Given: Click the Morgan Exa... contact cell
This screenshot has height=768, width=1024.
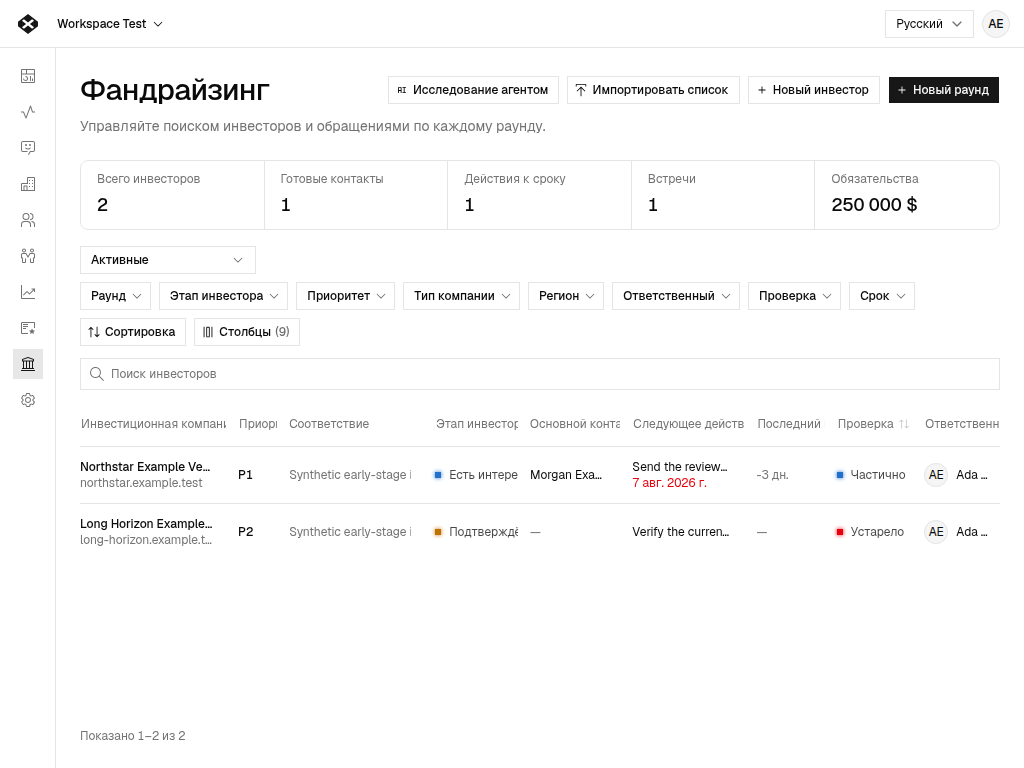Looking at the screenshot, I should [566, 475].
